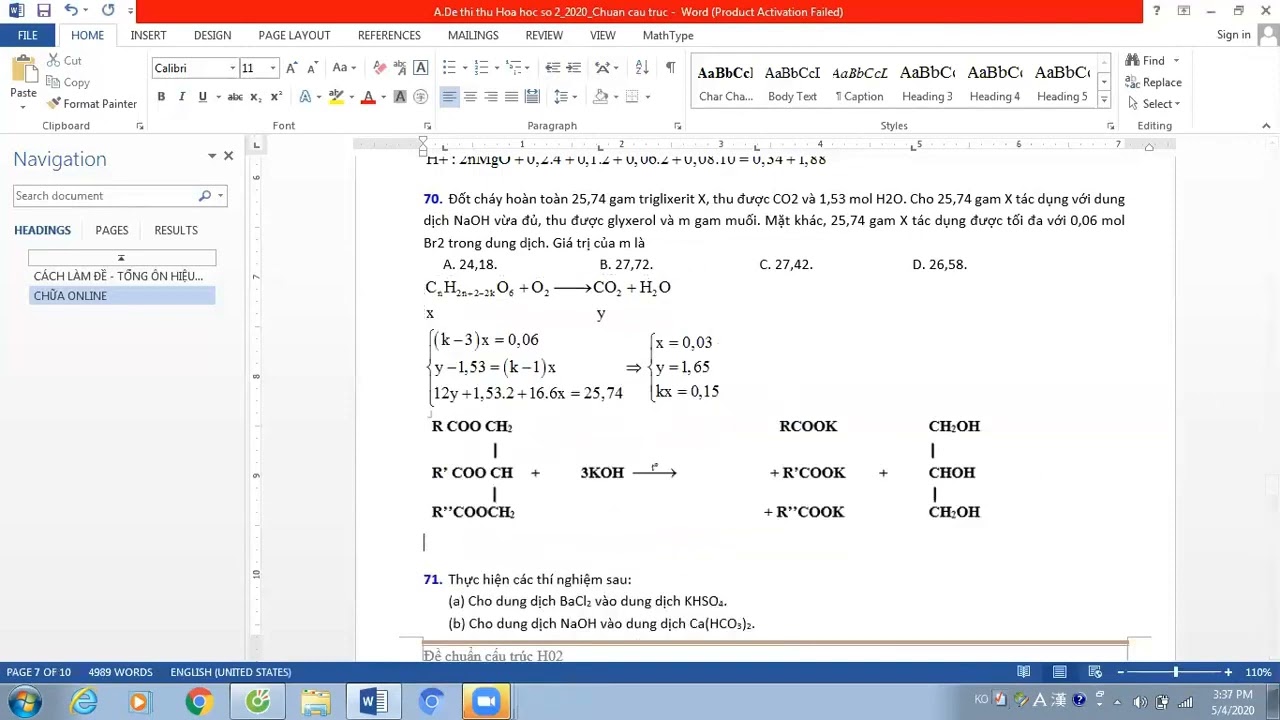
Task: Select CHỮA ONLINE heading
Action: [x=122, y=296]
